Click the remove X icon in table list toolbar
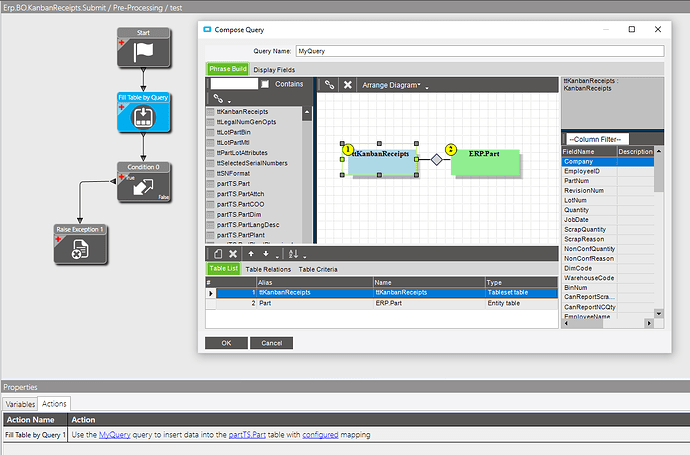This screenshot has width=690, height=455. tap(233, 254)
